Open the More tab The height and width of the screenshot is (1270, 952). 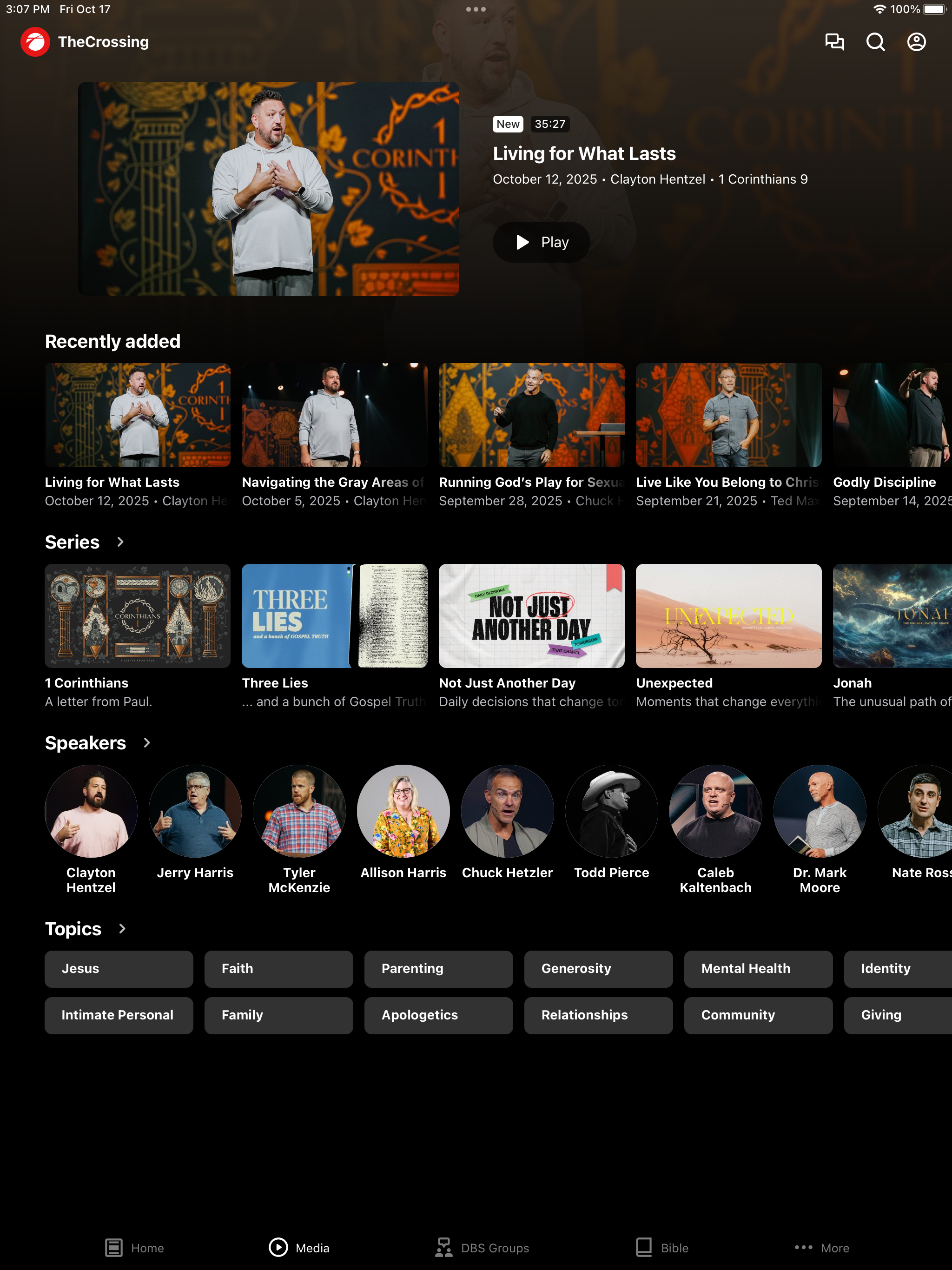click(822, 1248)
